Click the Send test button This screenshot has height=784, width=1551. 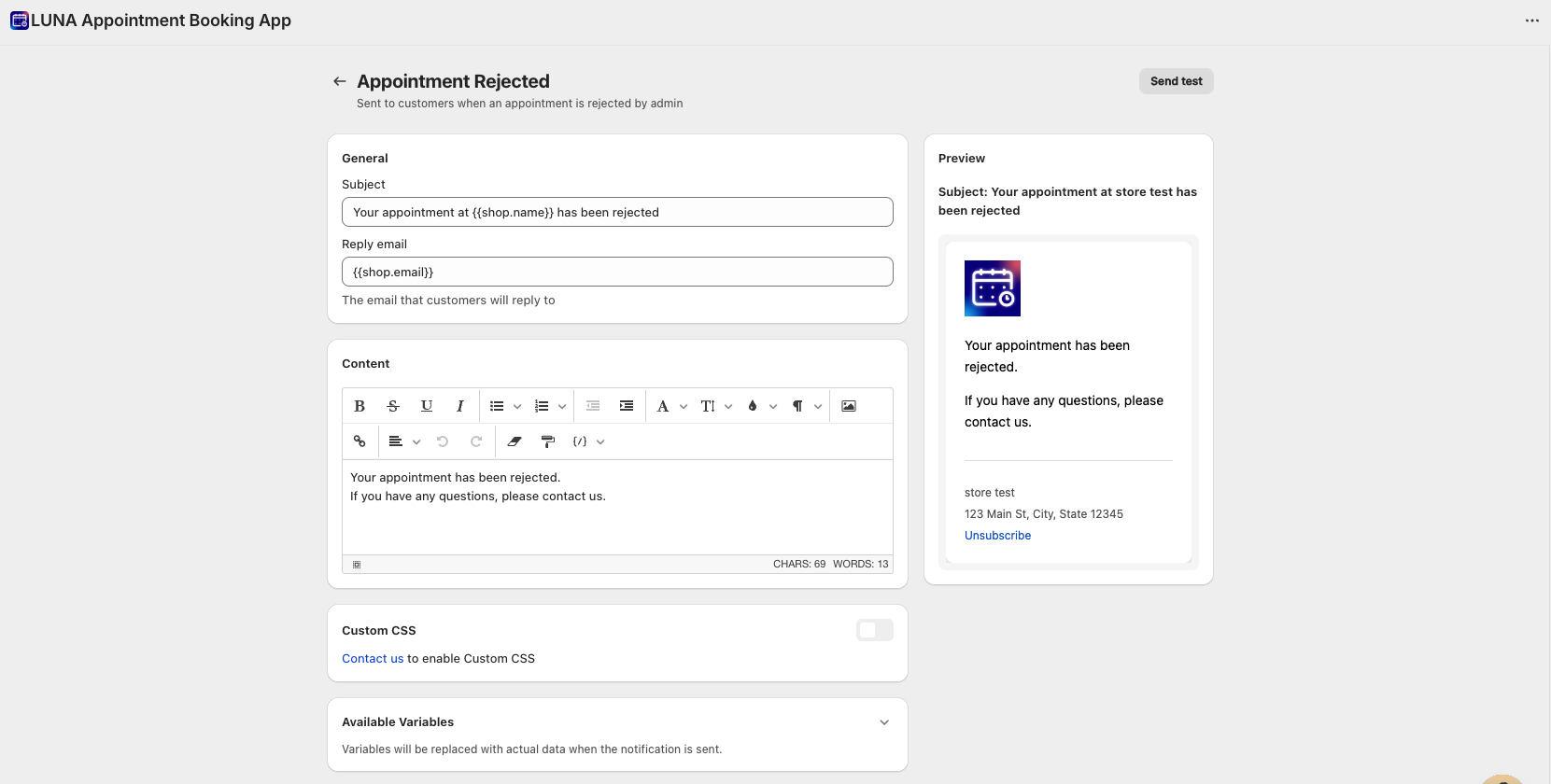click(x=1176, y=81)
